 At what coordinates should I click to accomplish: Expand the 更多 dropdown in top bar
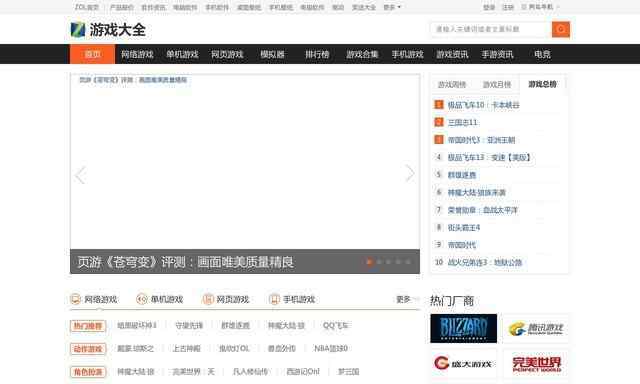click(392, 7)
